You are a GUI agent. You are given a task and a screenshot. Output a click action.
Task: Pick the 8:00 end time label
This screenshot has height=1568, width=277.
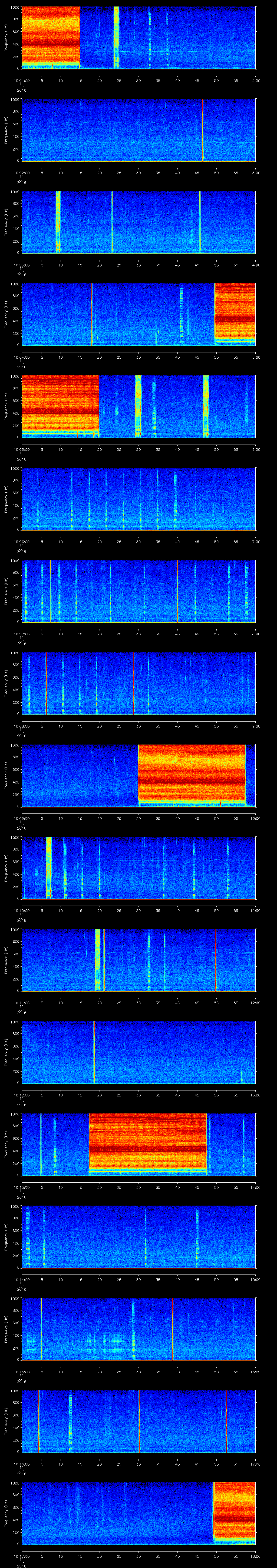256,634
